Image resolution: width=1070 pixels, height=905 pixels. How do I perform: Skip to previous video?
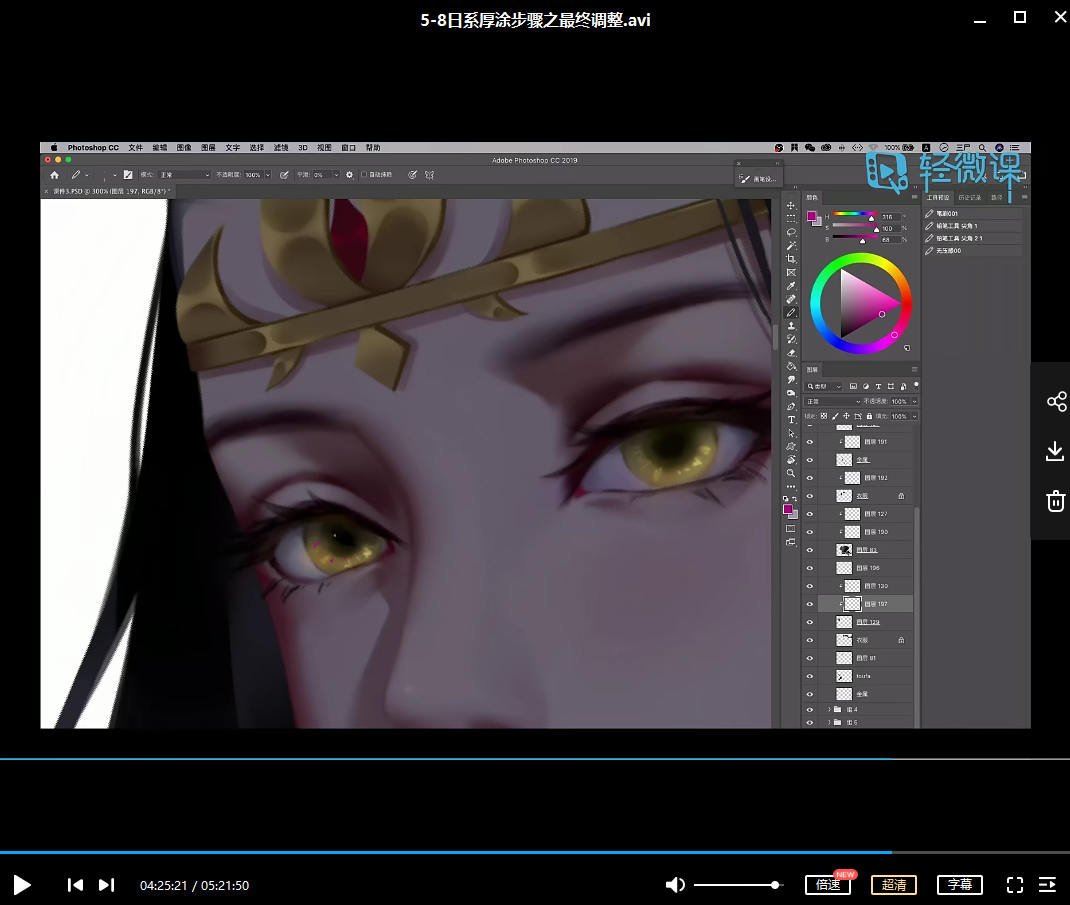pyautogui.click(x=75, y=885)
